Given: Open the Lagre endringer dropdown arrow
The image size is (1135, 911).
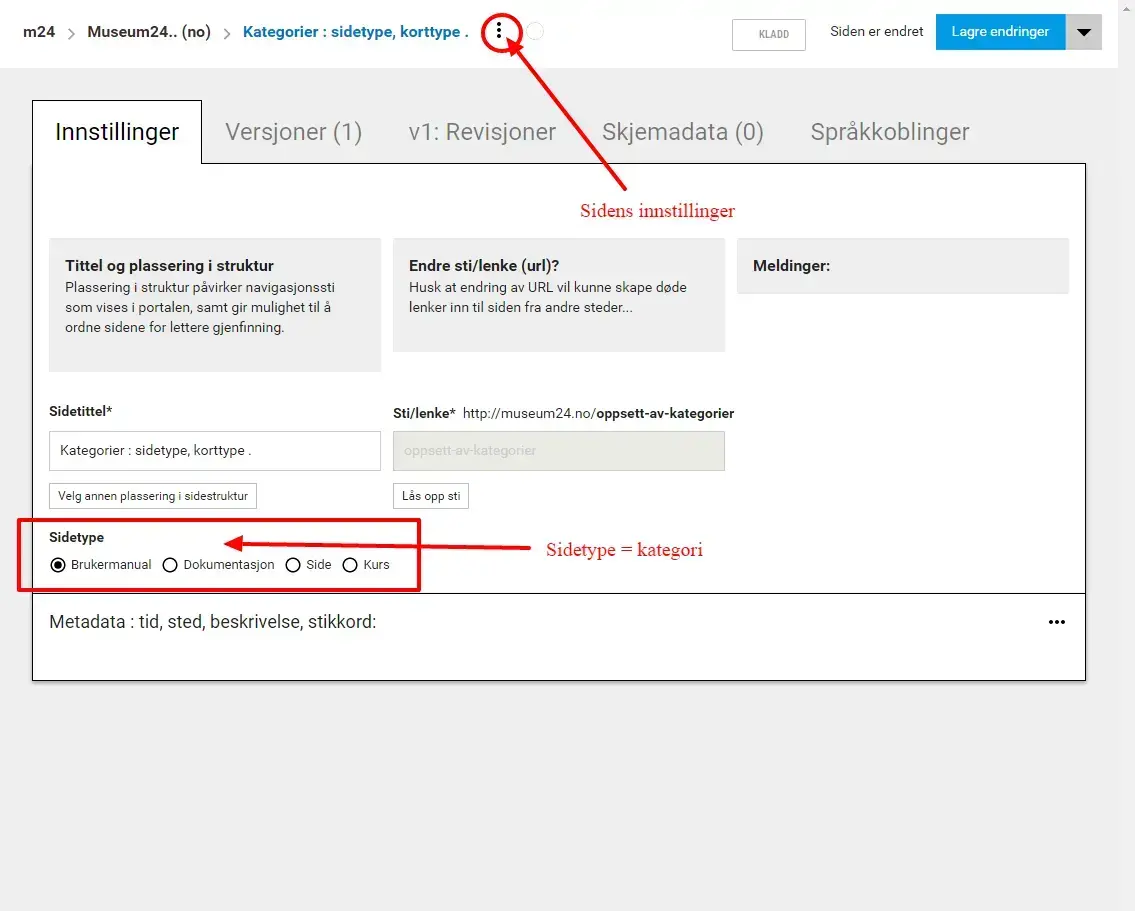Looking at the screenshot, I should coord(1084,32).
